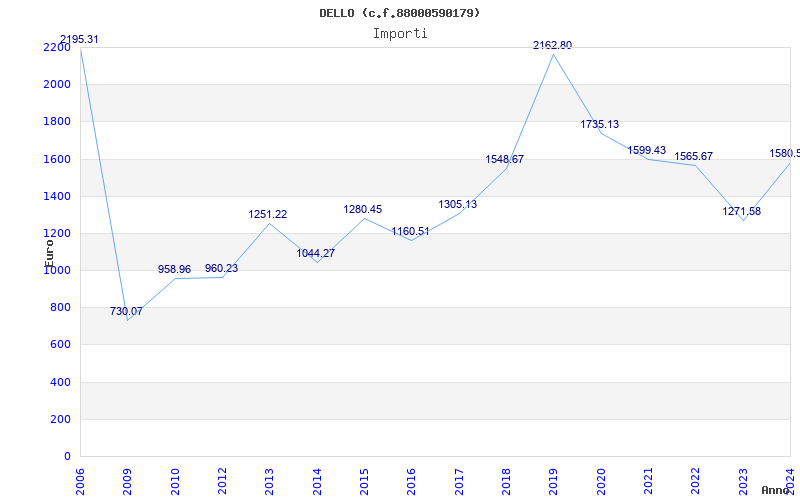Click the Anno x-axis title
Screen dimensions: 800x500
coord(777,490)
